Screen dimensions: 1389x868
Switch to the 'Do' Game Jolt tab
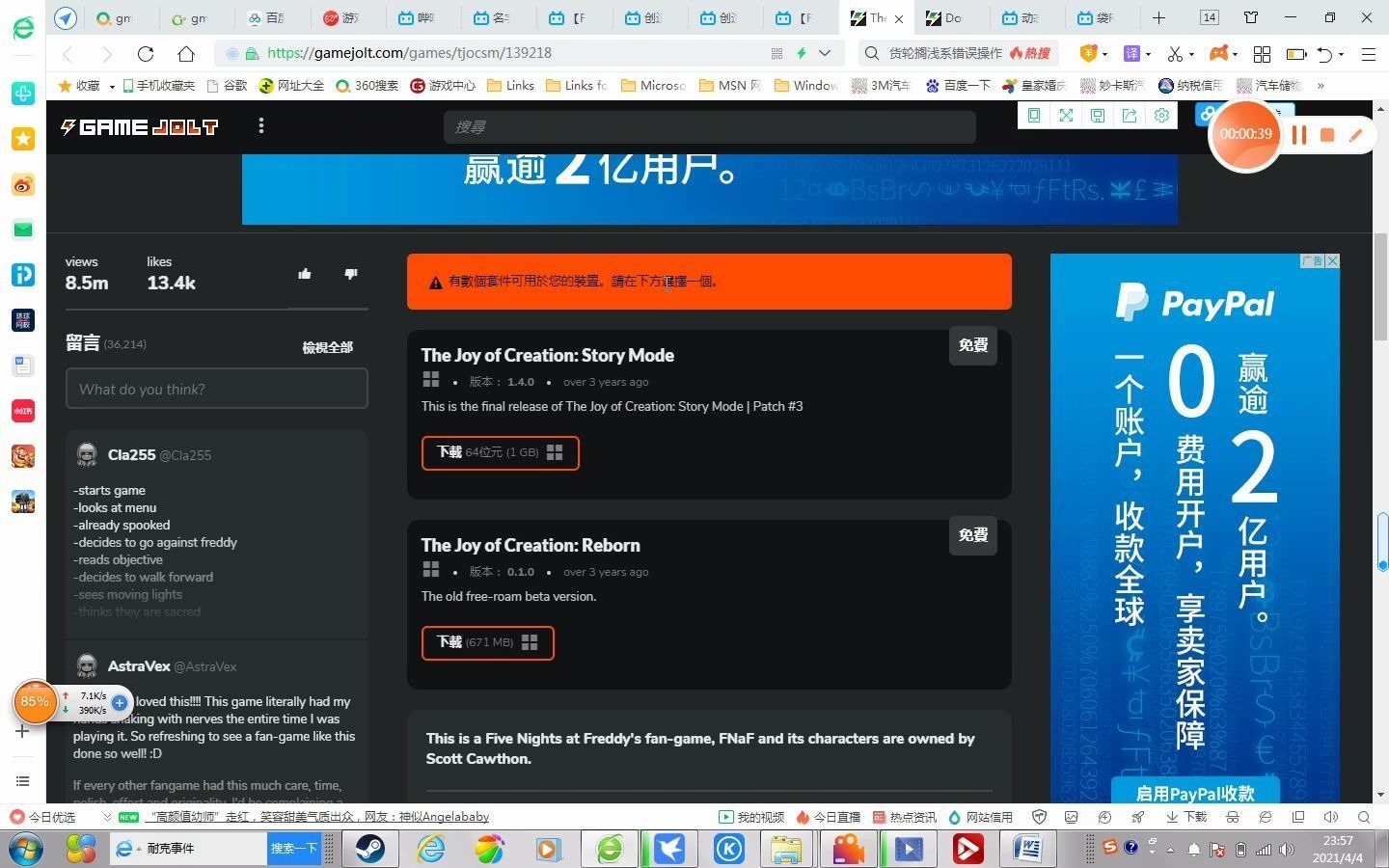pos(952,17)
